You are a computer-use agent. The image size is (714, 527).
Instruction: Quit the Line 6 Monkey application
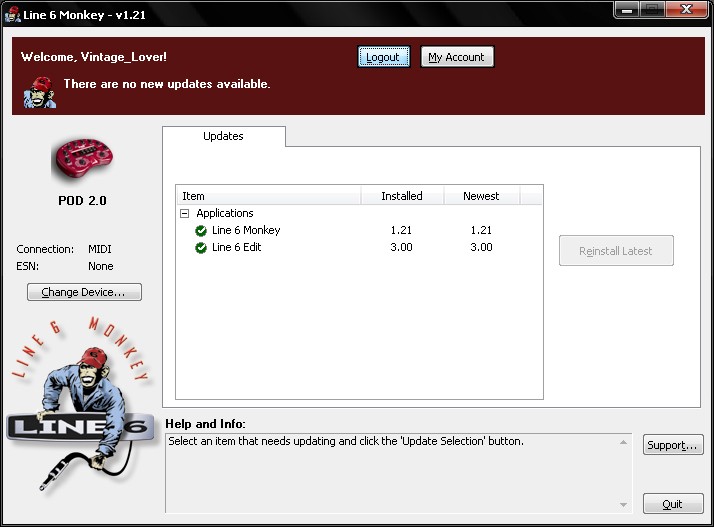673,504
